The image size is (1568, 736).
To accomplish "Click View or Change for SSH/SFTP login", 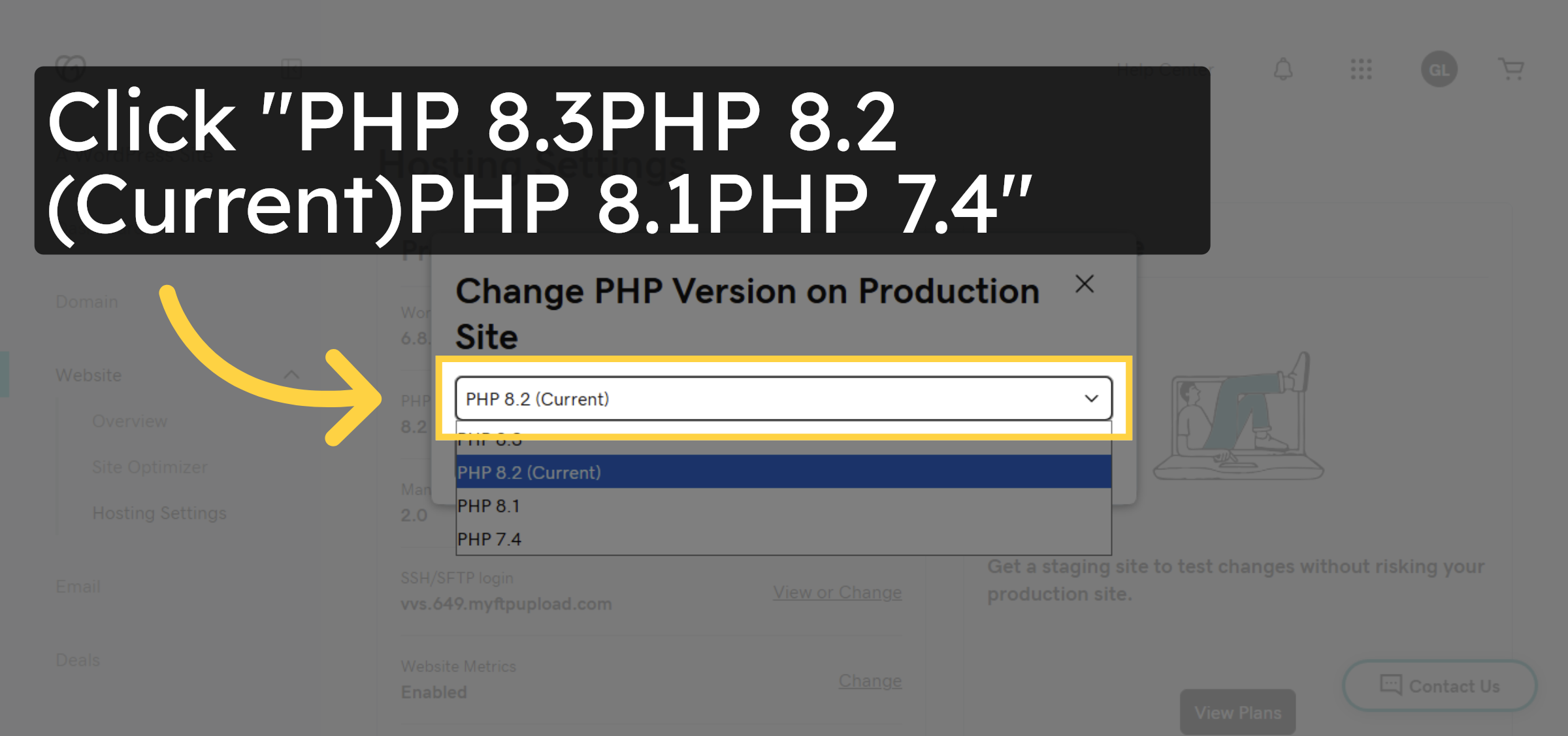I will (x=837, y=592).
